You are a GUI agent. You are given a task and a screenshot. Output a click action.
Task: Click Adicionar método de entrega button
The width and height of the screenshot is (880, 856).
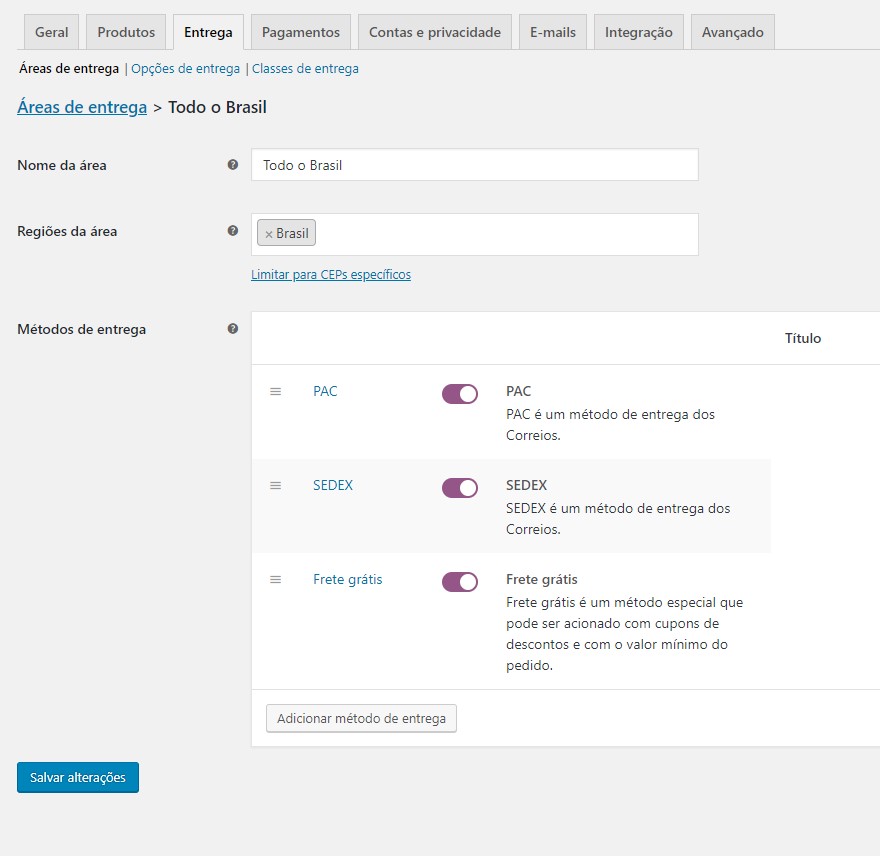pos(361,718)
